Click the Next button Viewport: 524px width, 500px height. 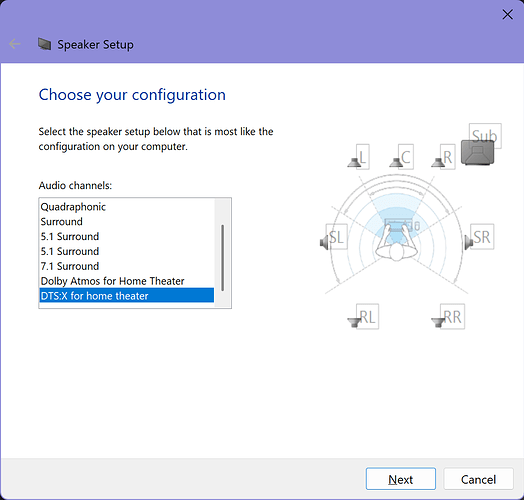coord(401,479)
